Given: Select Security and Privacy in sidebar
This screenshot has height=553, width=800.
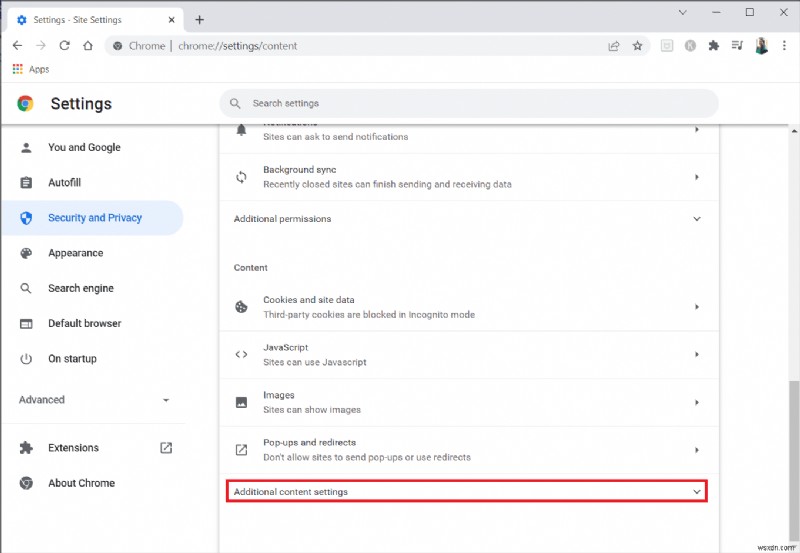Looking at the screenshot, I should point(92,218).
